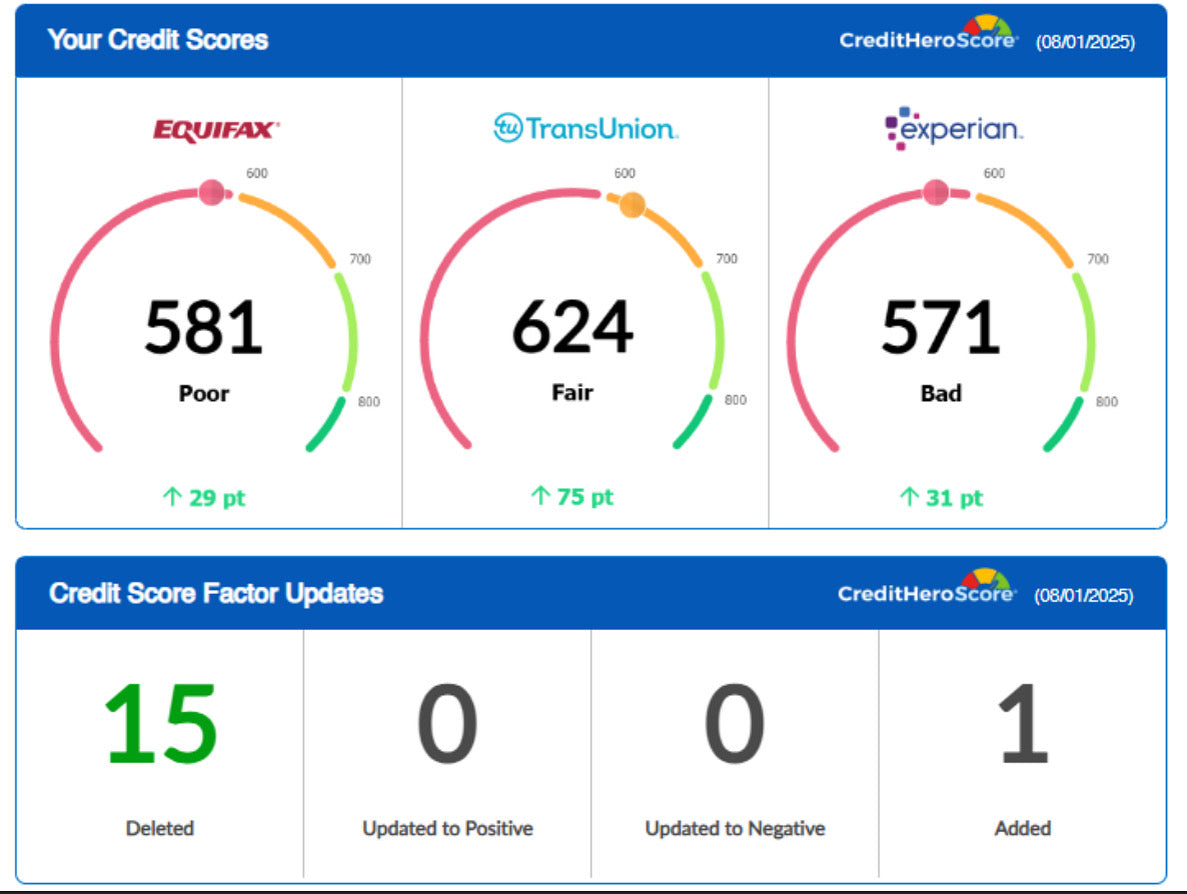Screen dimensions: 1187x894
Task: Click the TransUnion orange gauge marker knob
Action: coord(632,204)
